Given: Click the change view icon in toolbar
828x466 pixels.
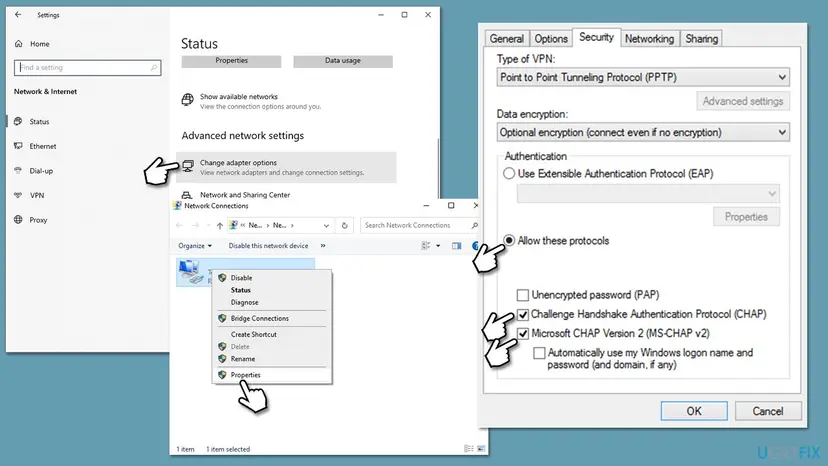Looking at the screenshot, I should coord(426,246).
